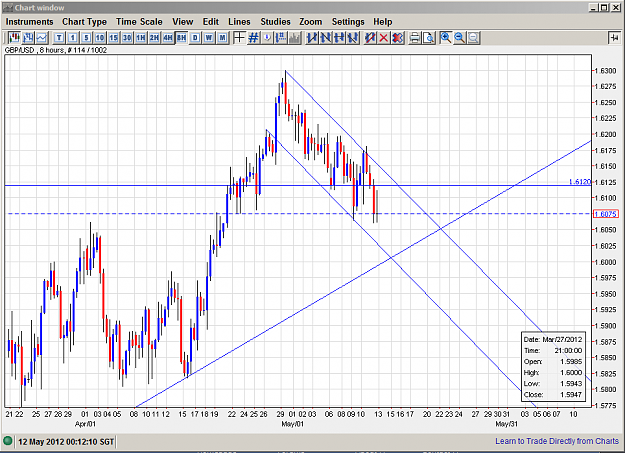Select the horizontal line drawing tool

339,38
